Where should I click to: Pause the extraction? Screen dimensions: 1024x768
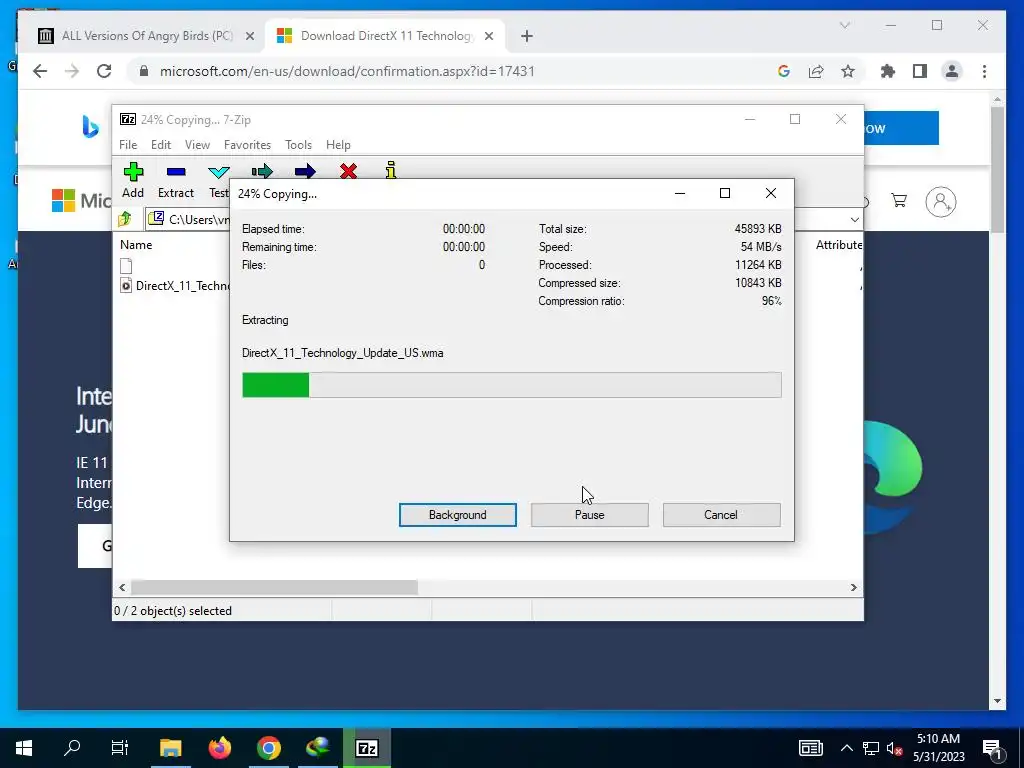[590, 515]
